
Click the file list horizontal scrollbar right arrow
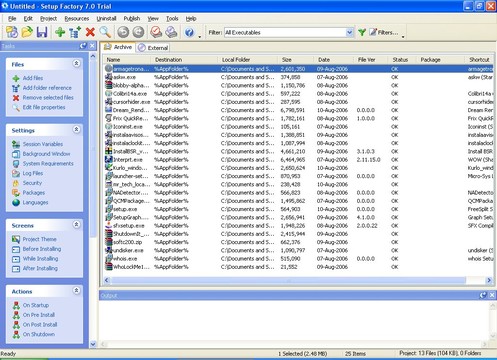tap(489, 280)
